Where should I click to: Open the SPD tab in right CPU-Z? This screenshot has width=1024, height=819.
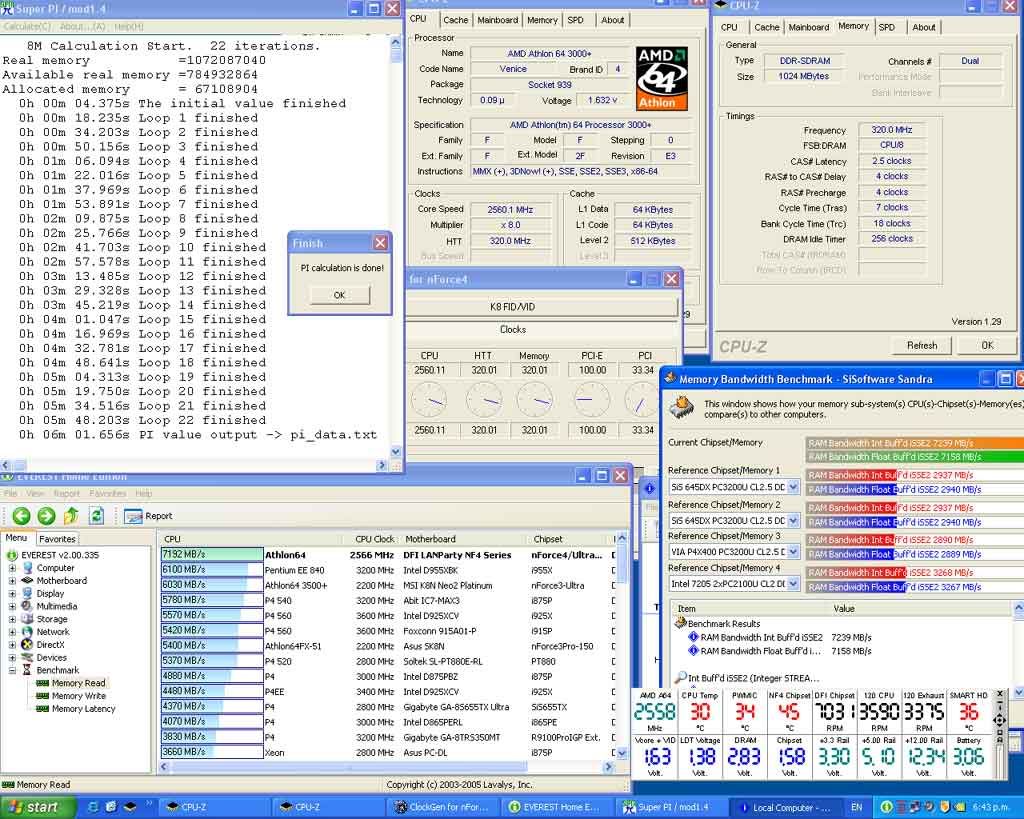point(887,27)
